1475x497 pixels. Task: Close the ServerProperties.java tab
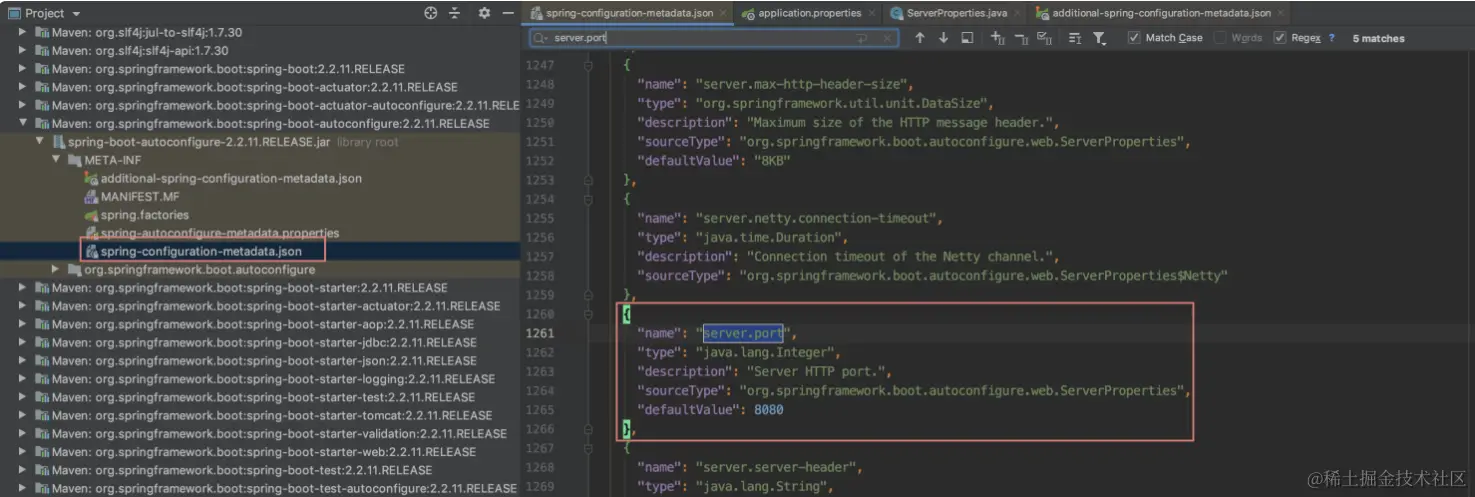[x=1018, y=13]
